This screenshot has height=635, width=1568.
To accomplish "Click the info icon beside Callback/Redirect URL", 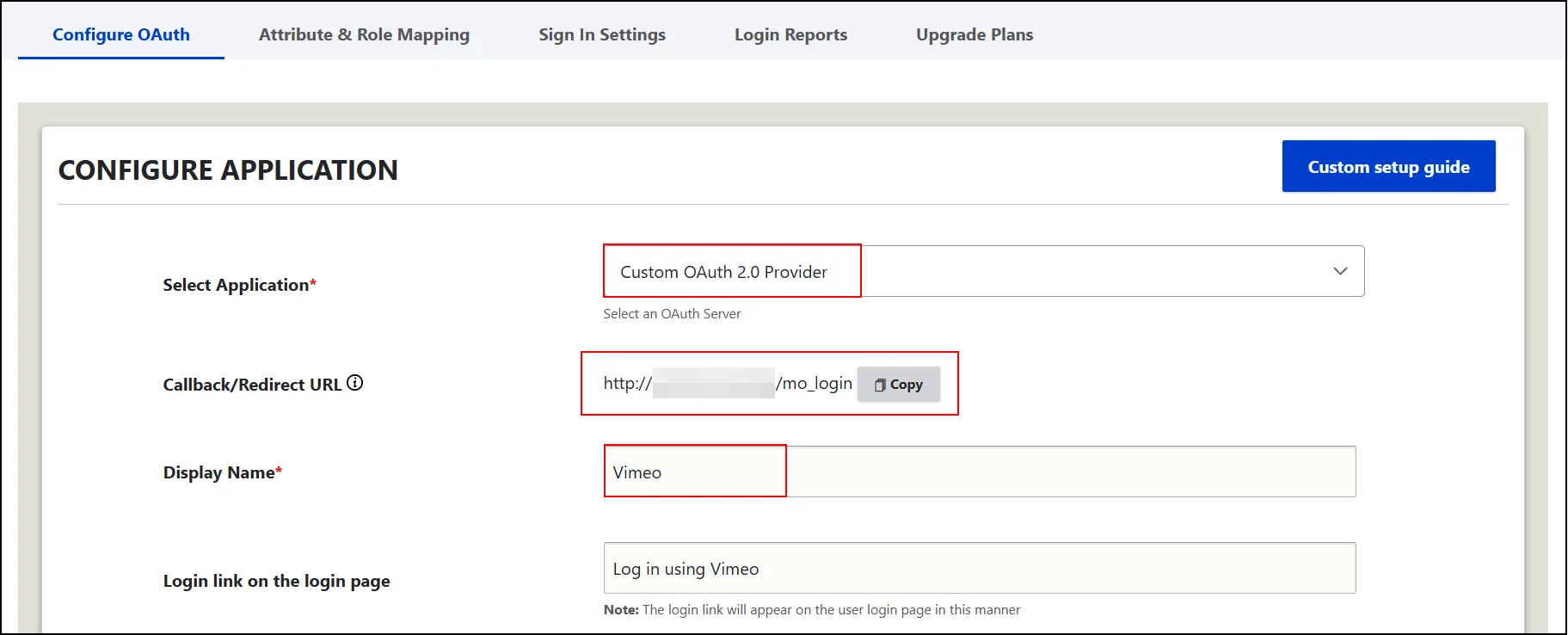I will pyautogui.click(x=355, y=383).
